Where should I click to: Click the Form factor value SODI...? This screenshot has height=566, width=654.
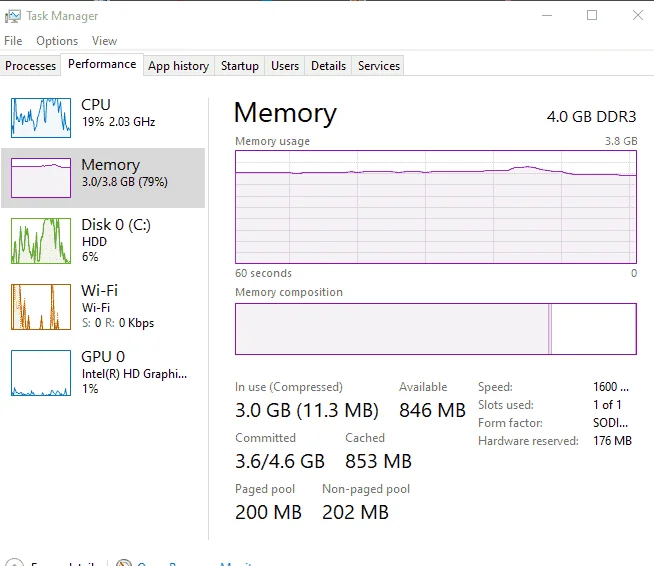coord(611,423)
